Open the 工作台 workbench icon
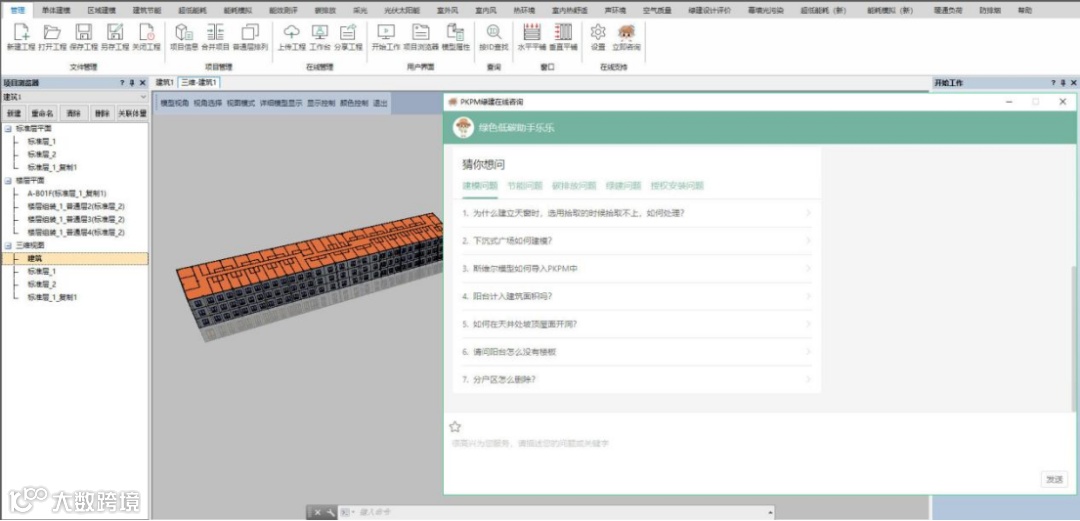 pos(320,32)
